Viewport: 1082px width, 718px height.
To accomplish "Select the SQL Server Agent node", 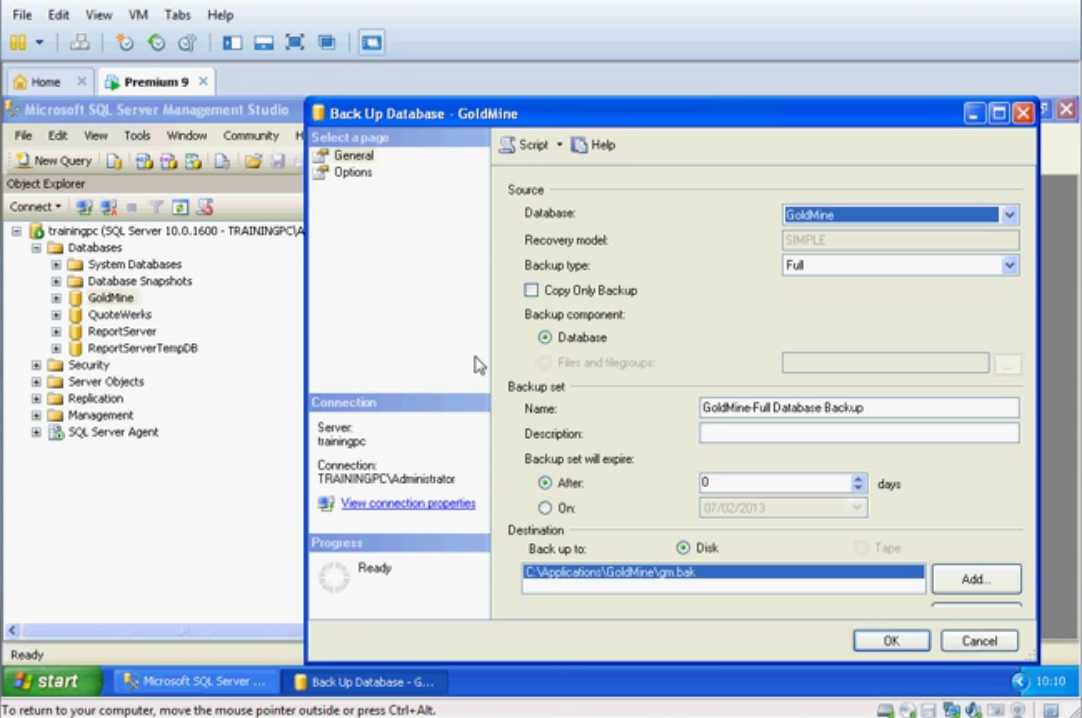I will pos(112,432).
